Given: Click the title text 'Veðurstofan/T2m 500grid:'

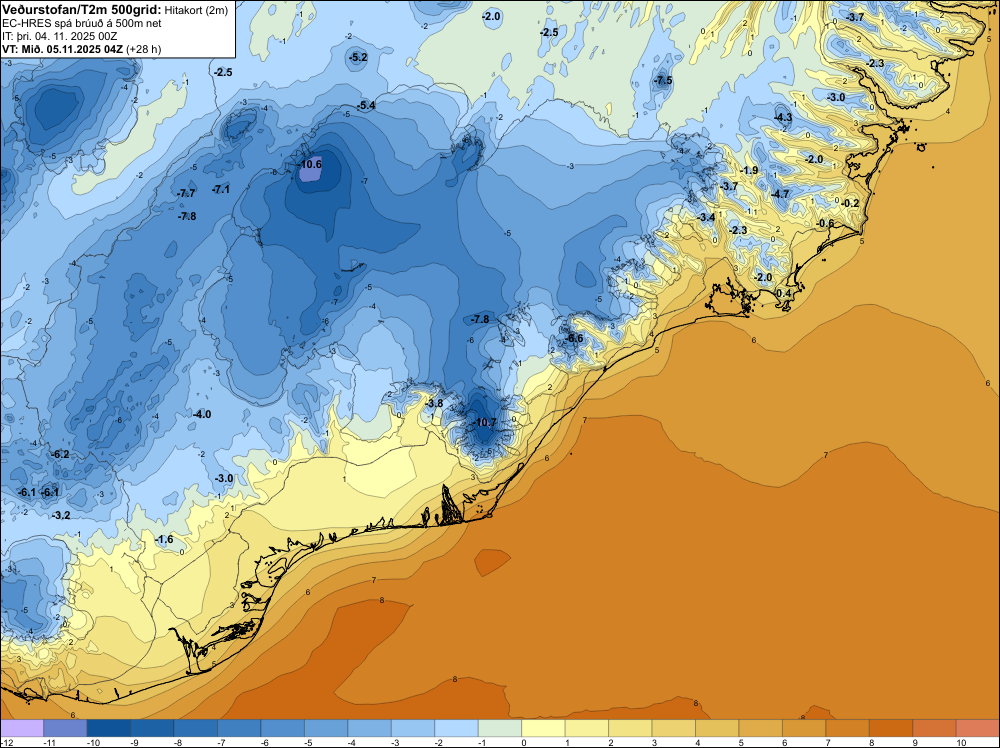Looking at the screenshot, I should (82, 10).
